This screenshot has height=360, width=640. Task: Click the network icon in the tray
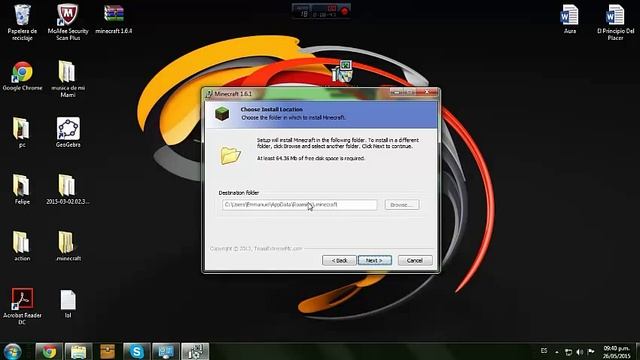point(568,351)
